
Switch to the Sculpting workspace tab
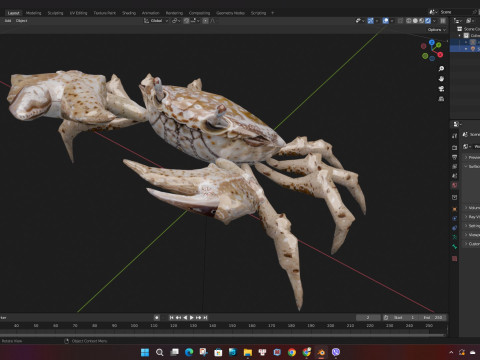coord(55,13)
